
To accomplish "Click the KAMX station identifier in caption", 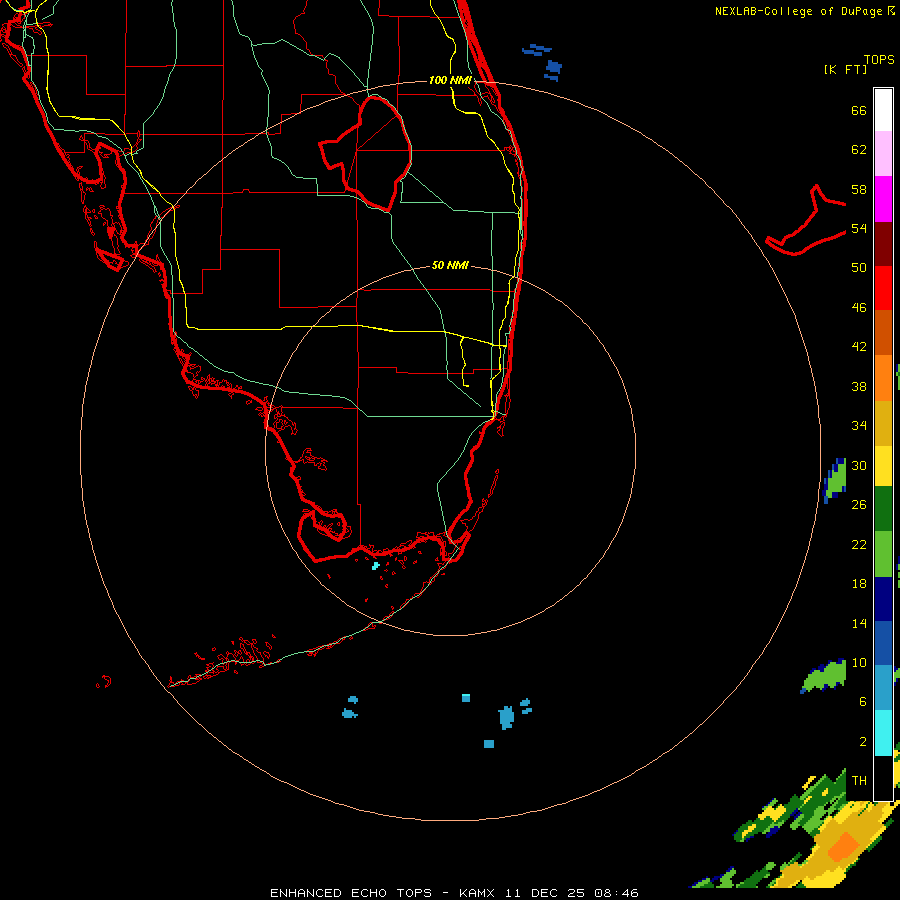I will [479, 893].
